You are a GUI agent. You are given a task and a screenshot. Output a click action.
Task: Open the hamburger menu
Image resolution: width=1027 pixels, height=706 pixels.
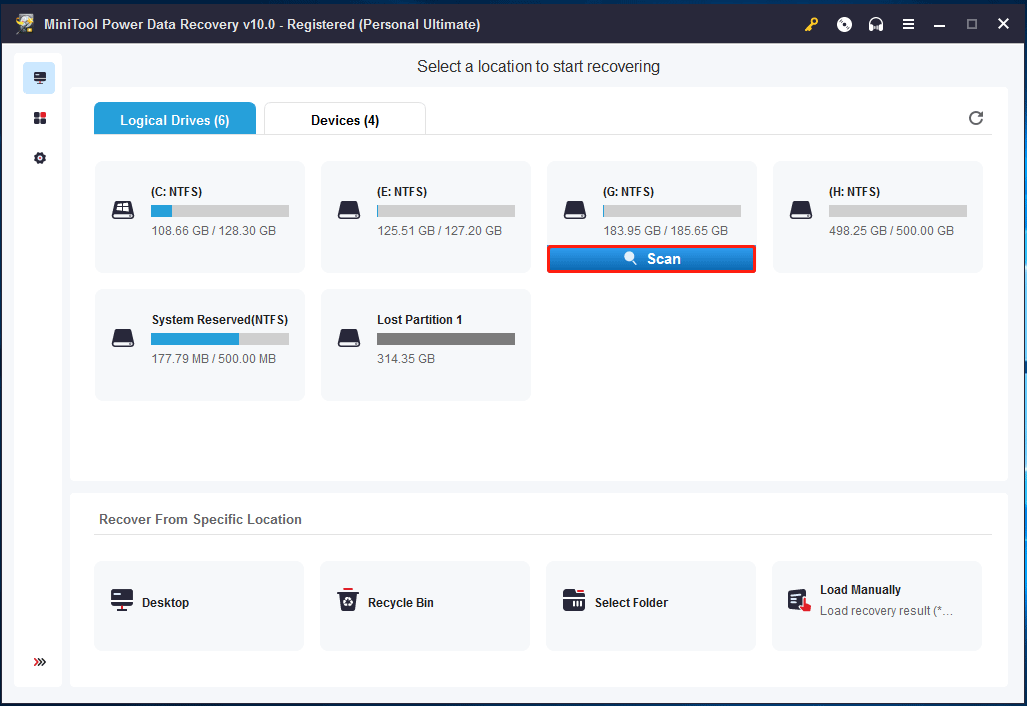point(908,24)
